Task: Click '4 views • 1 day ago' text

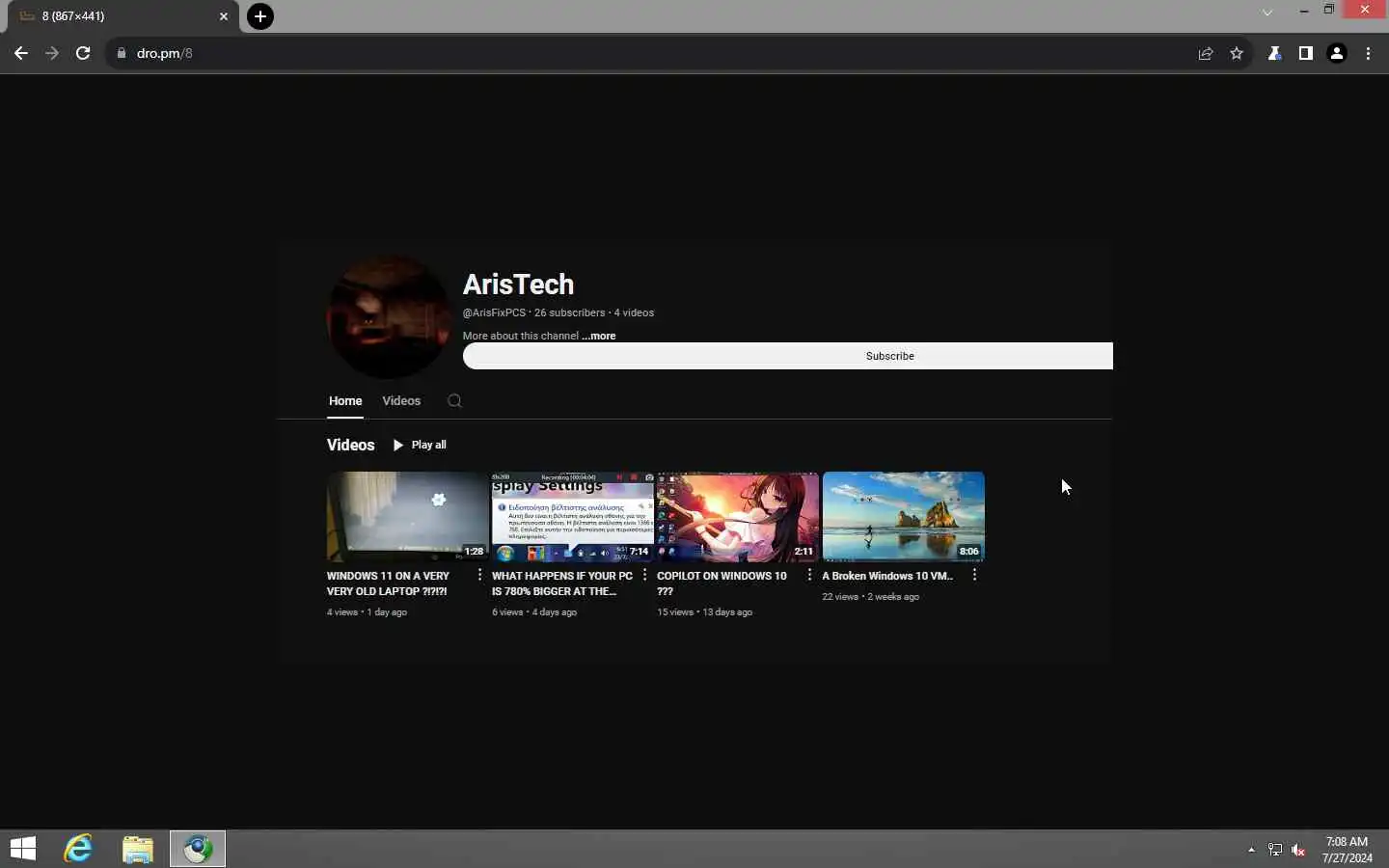Action: [367, 612]
